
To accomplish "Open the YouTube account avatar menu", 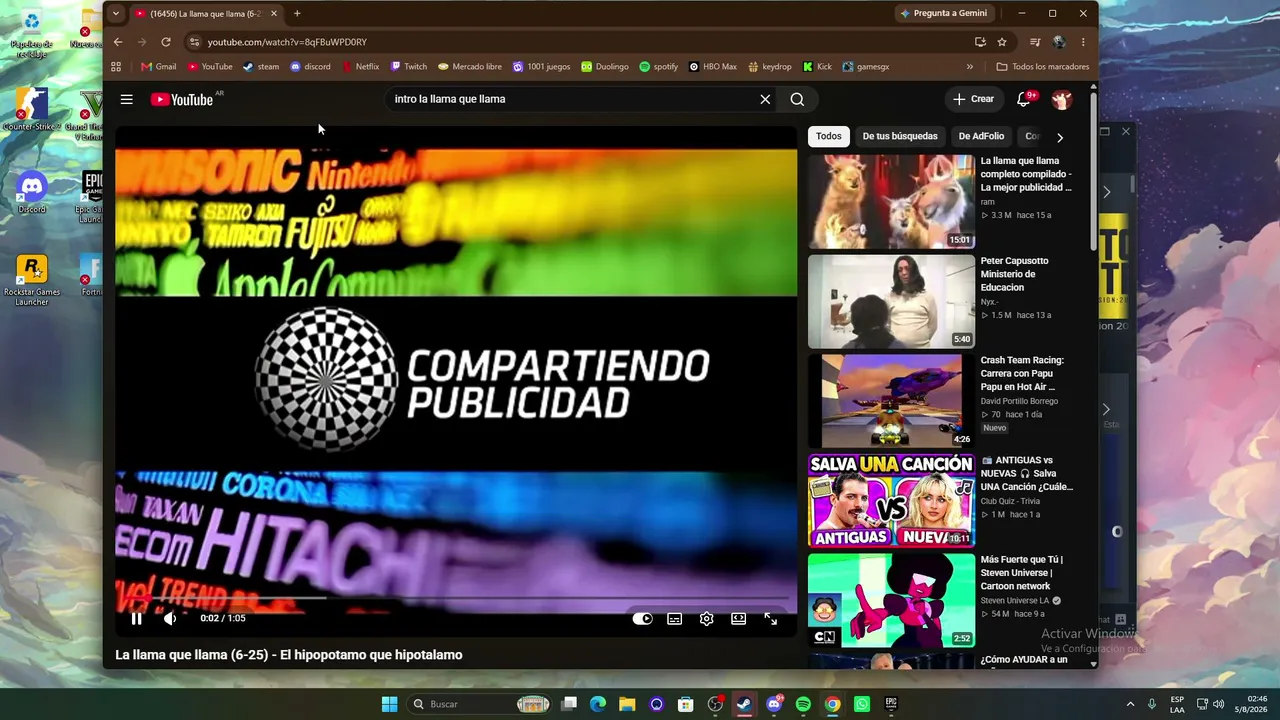I will (x=1062, y=99).
